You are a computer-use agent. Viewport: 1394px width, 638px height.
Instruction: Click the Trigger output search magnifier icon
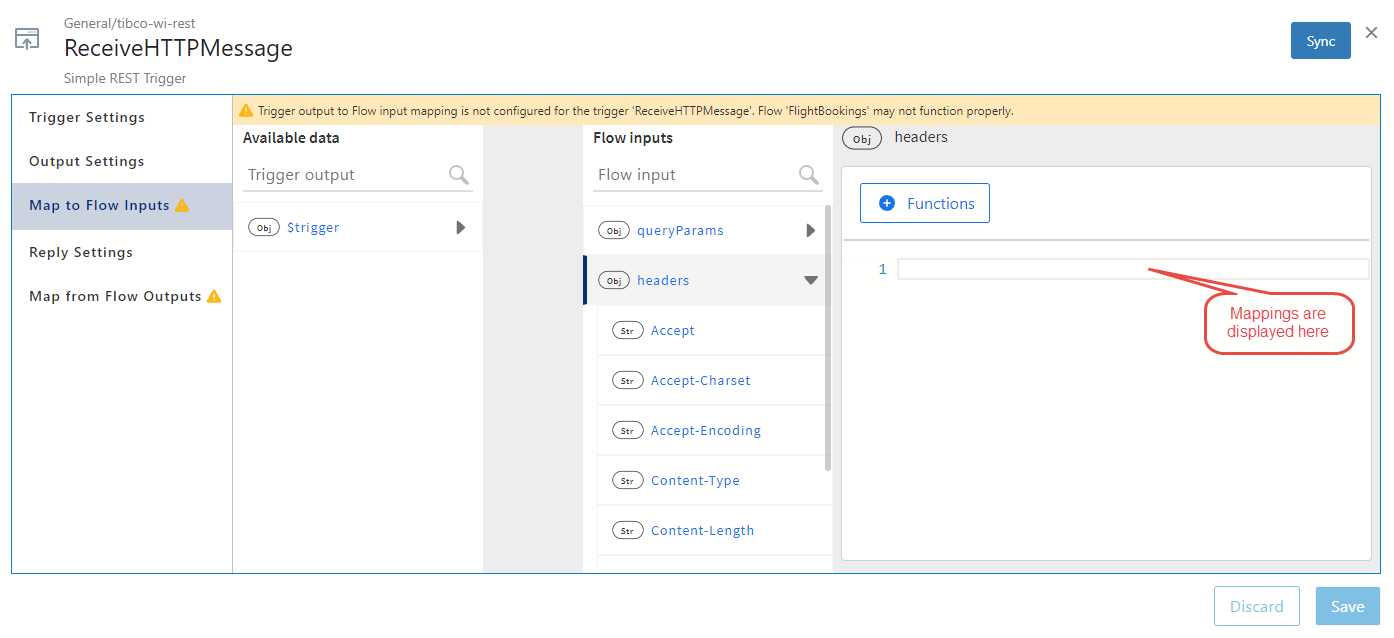point(459,175)
